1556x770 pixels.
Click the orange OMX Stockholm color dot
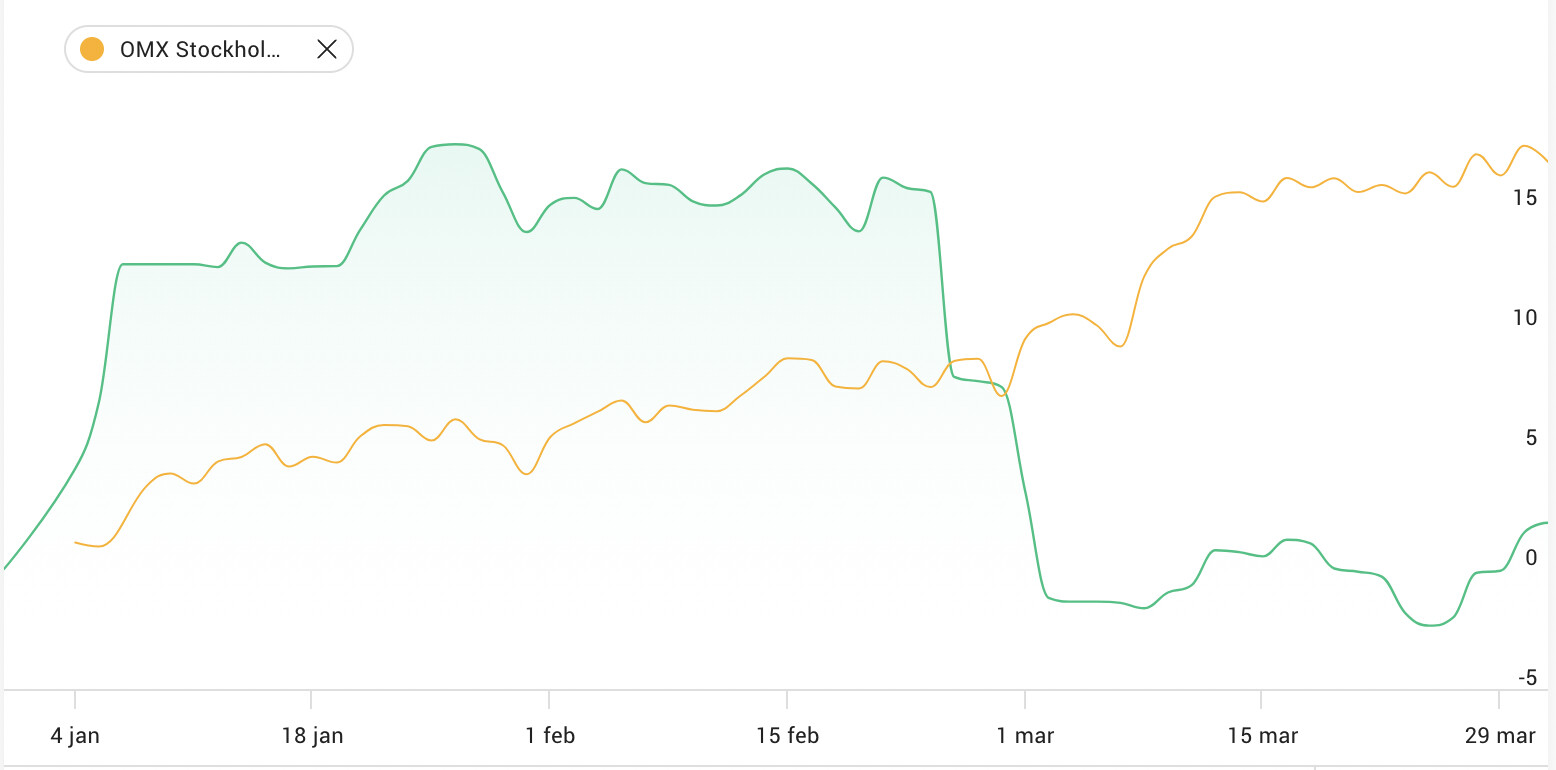coord(92,50)
